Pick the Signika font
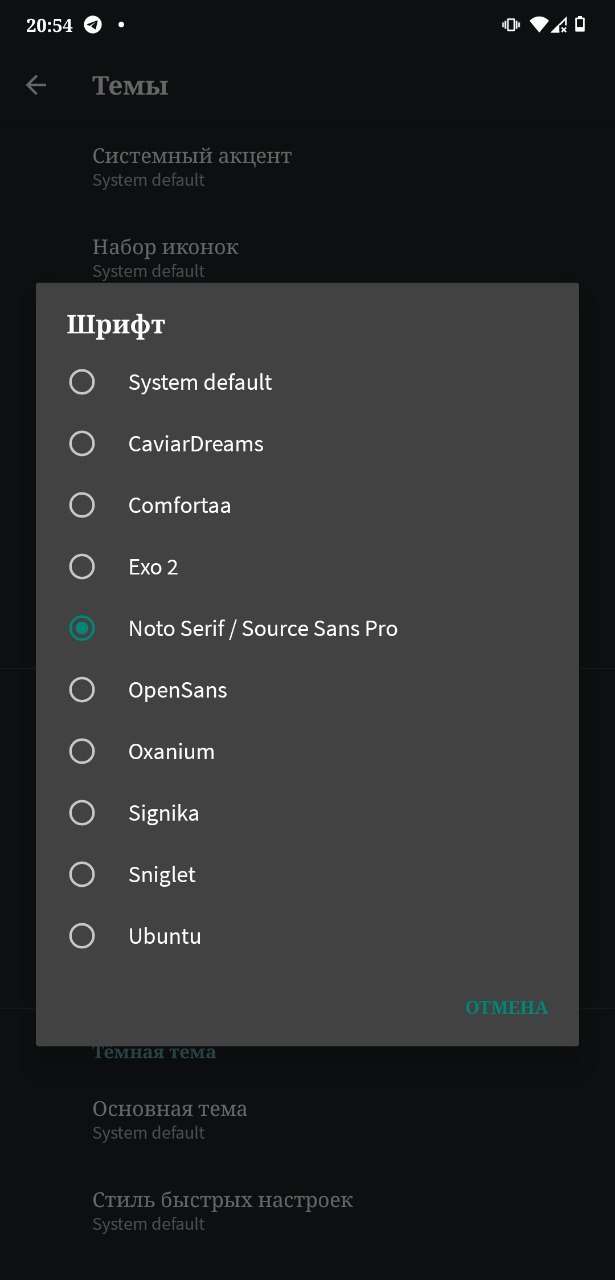615x1280 pixels. coord(307,813)
